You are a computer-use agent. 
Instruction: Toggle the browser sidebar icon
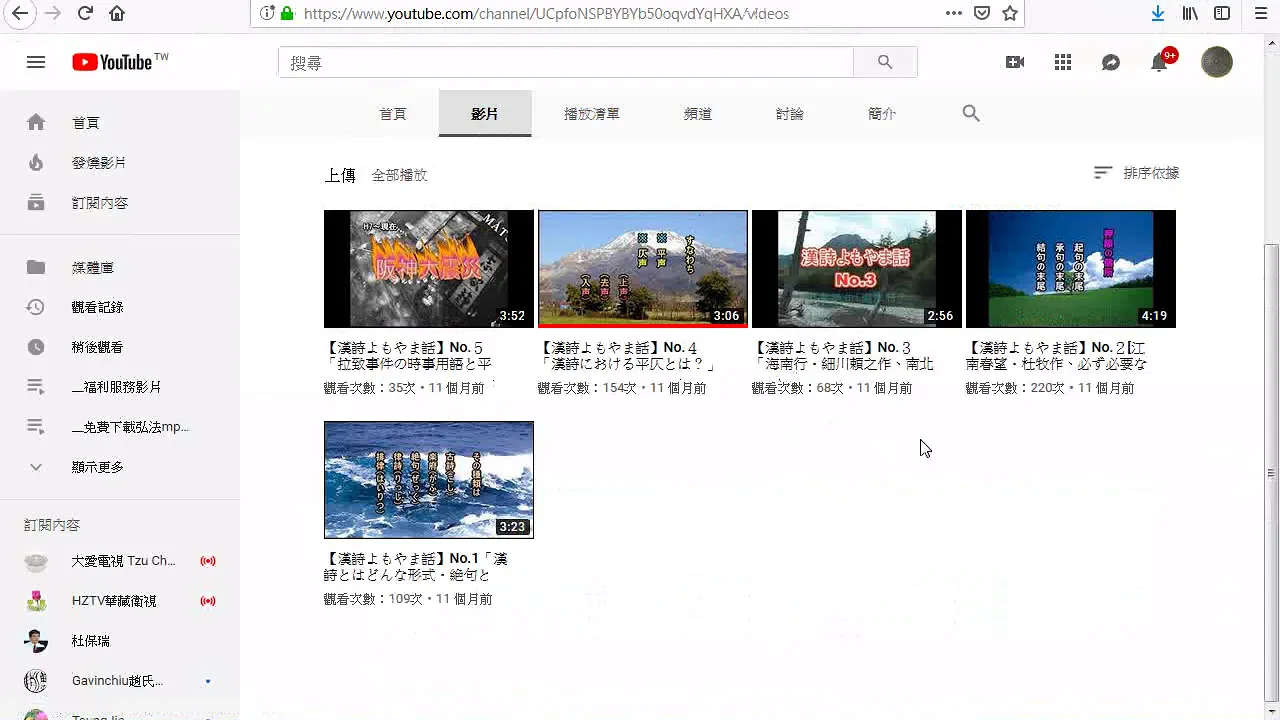pyautogui.click(x=1222, y=13)
